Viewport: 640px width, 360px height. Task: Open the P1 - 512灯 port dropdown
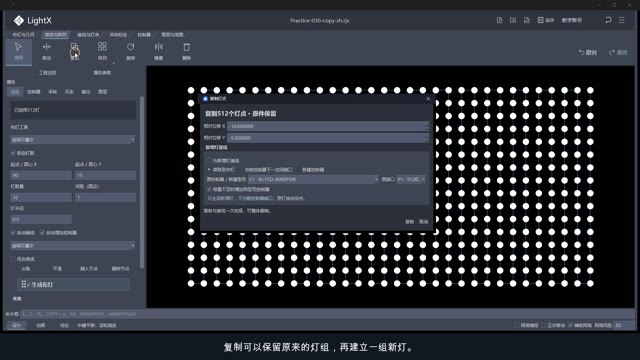tap(411, 179)
